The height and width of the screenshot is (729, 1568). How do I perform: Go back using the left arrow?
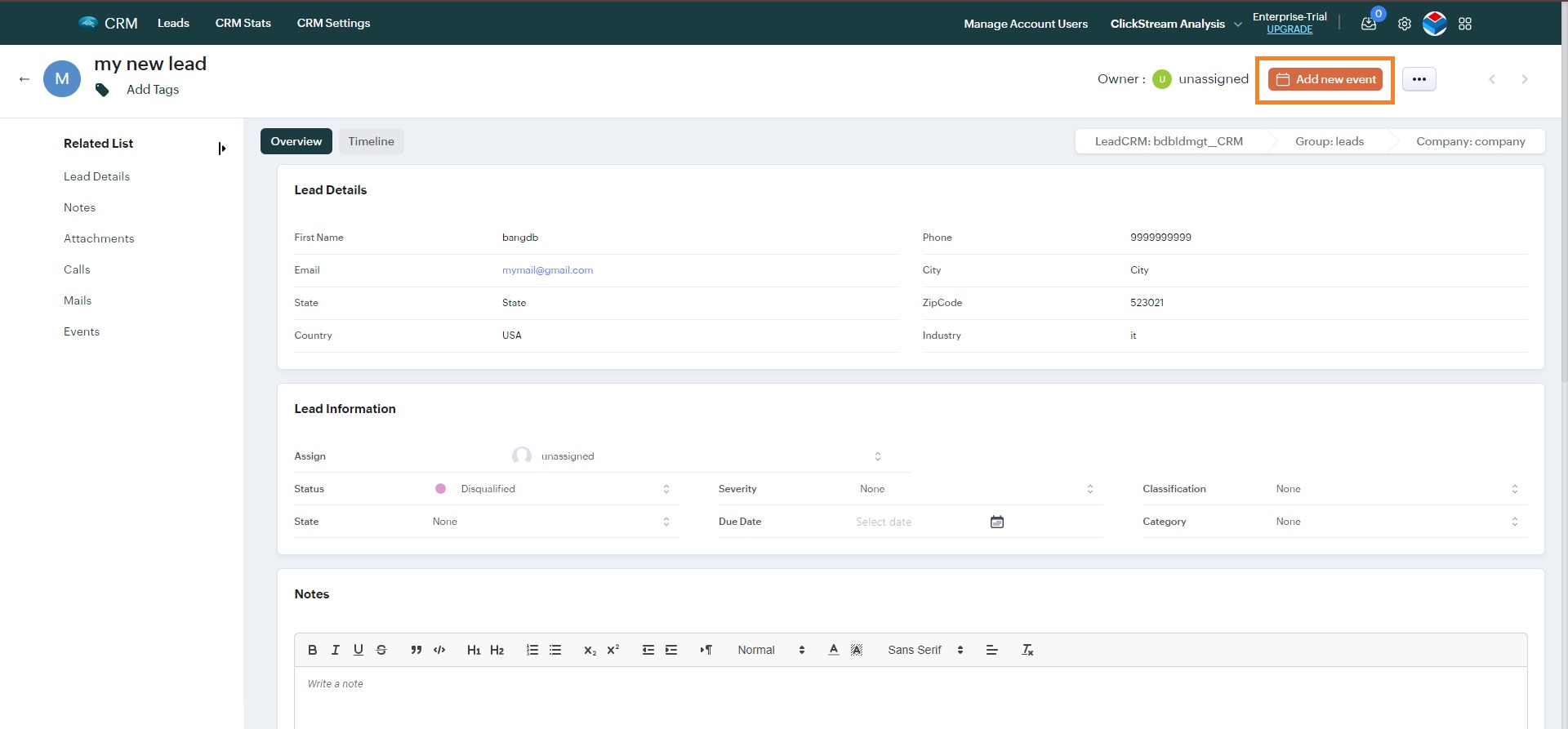tap(24, 79)
